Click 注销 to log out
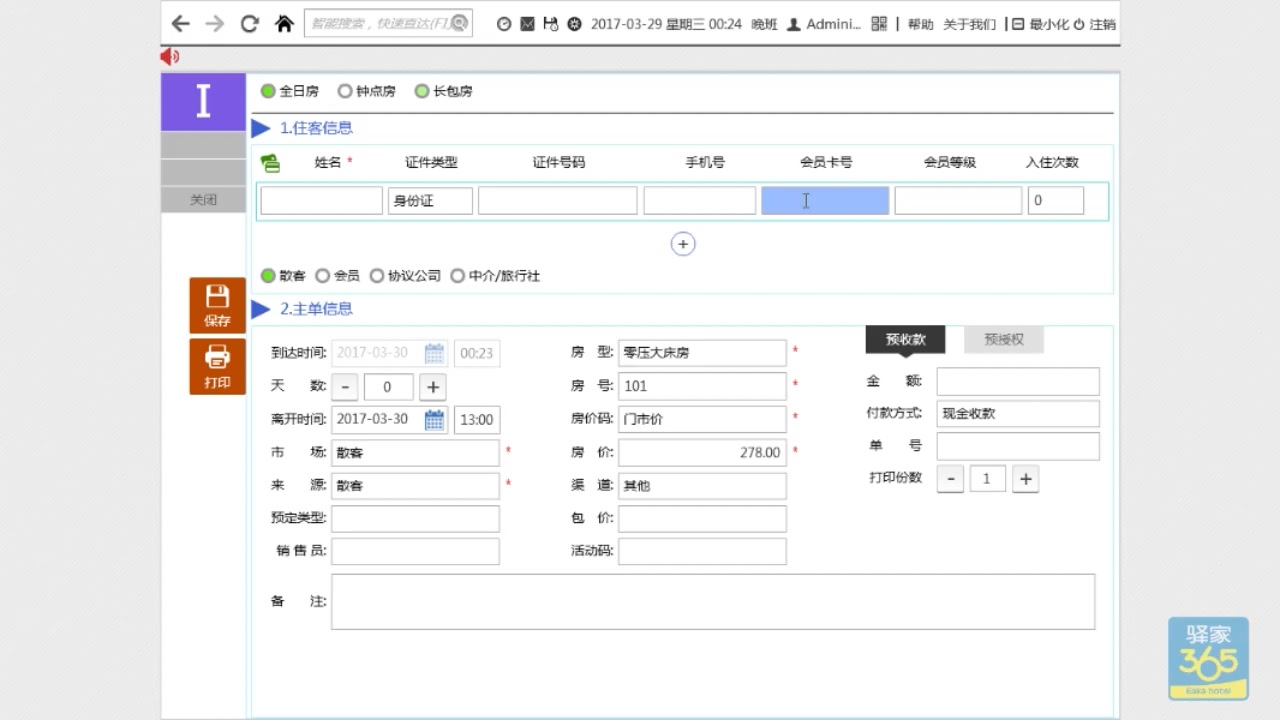 (1094, 24)
